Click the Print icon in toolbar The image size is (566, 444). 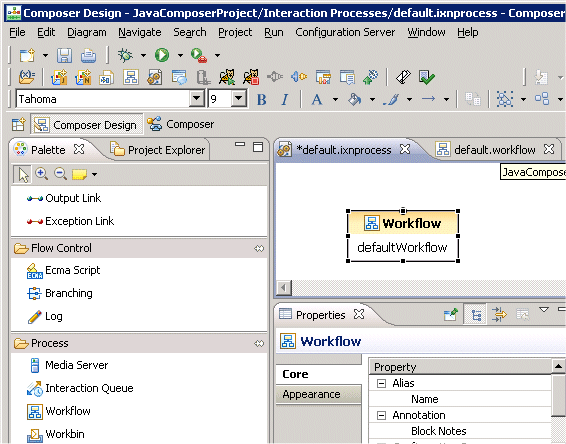[88, 56]
